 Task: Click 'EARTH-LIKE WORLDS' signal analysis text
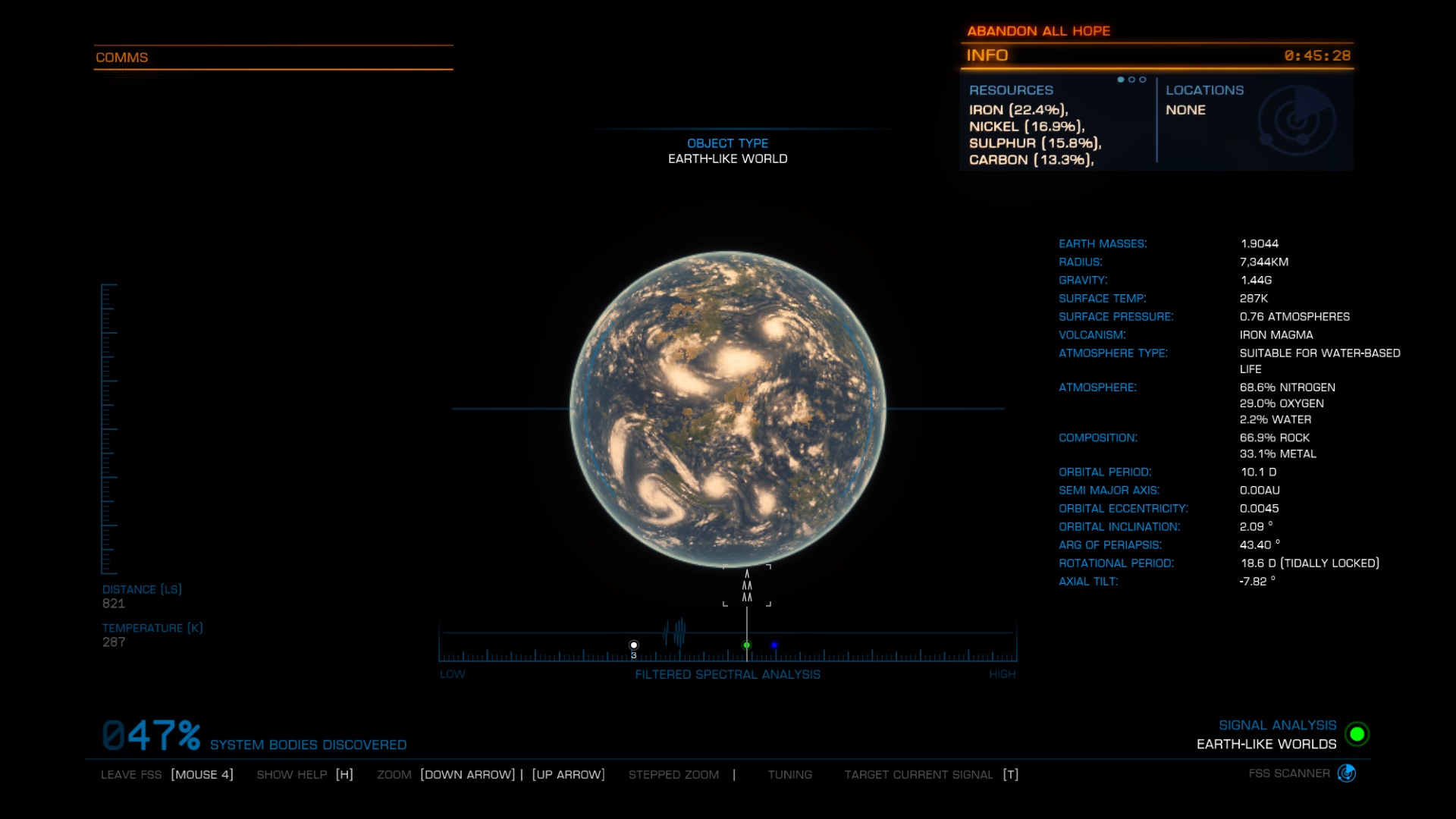(x=1266, y=744)
